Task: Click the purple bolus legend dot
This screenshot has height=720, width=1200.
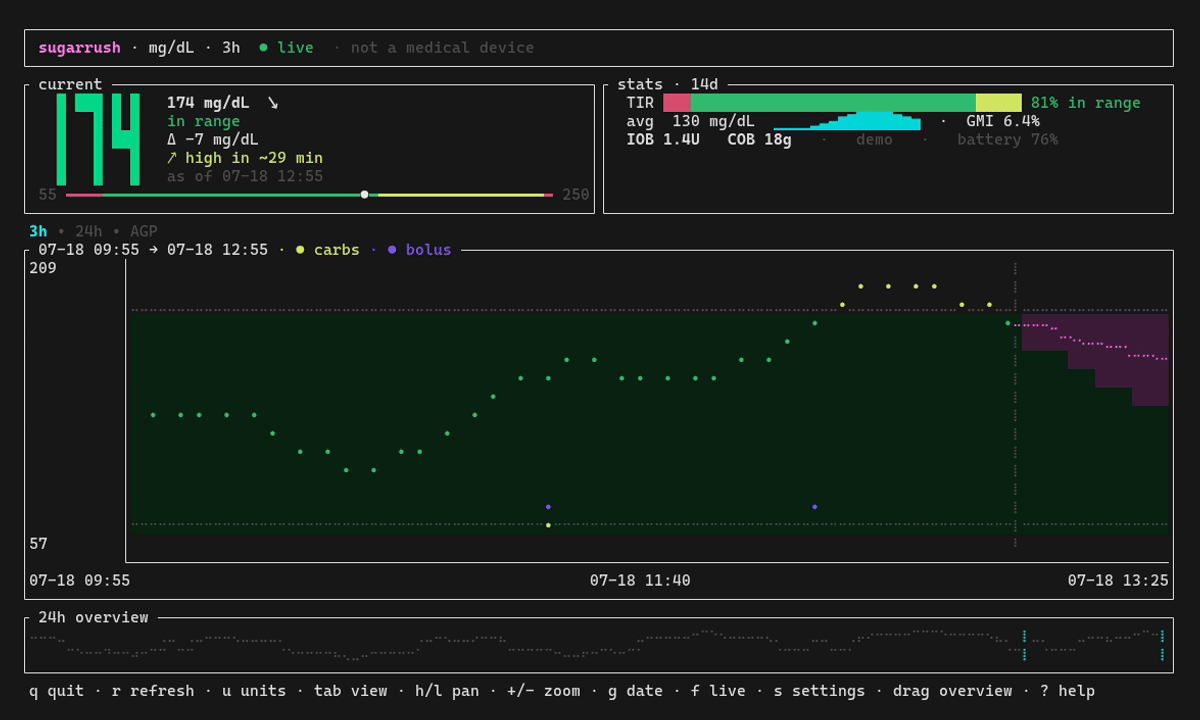Action: coord(392,250)
